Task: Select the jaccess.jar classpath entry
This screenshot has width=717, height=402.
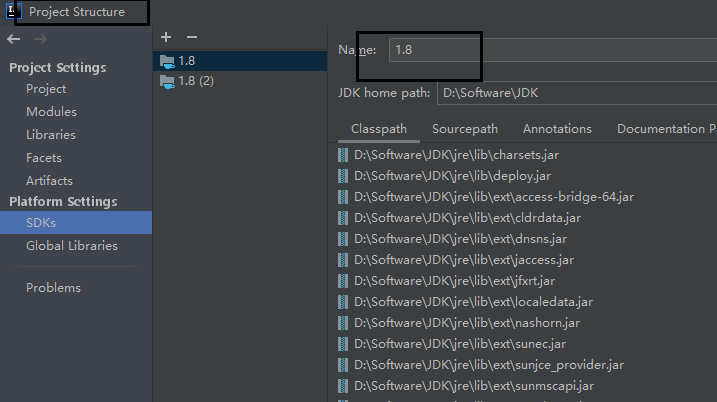Action: (x=464, y=260)
